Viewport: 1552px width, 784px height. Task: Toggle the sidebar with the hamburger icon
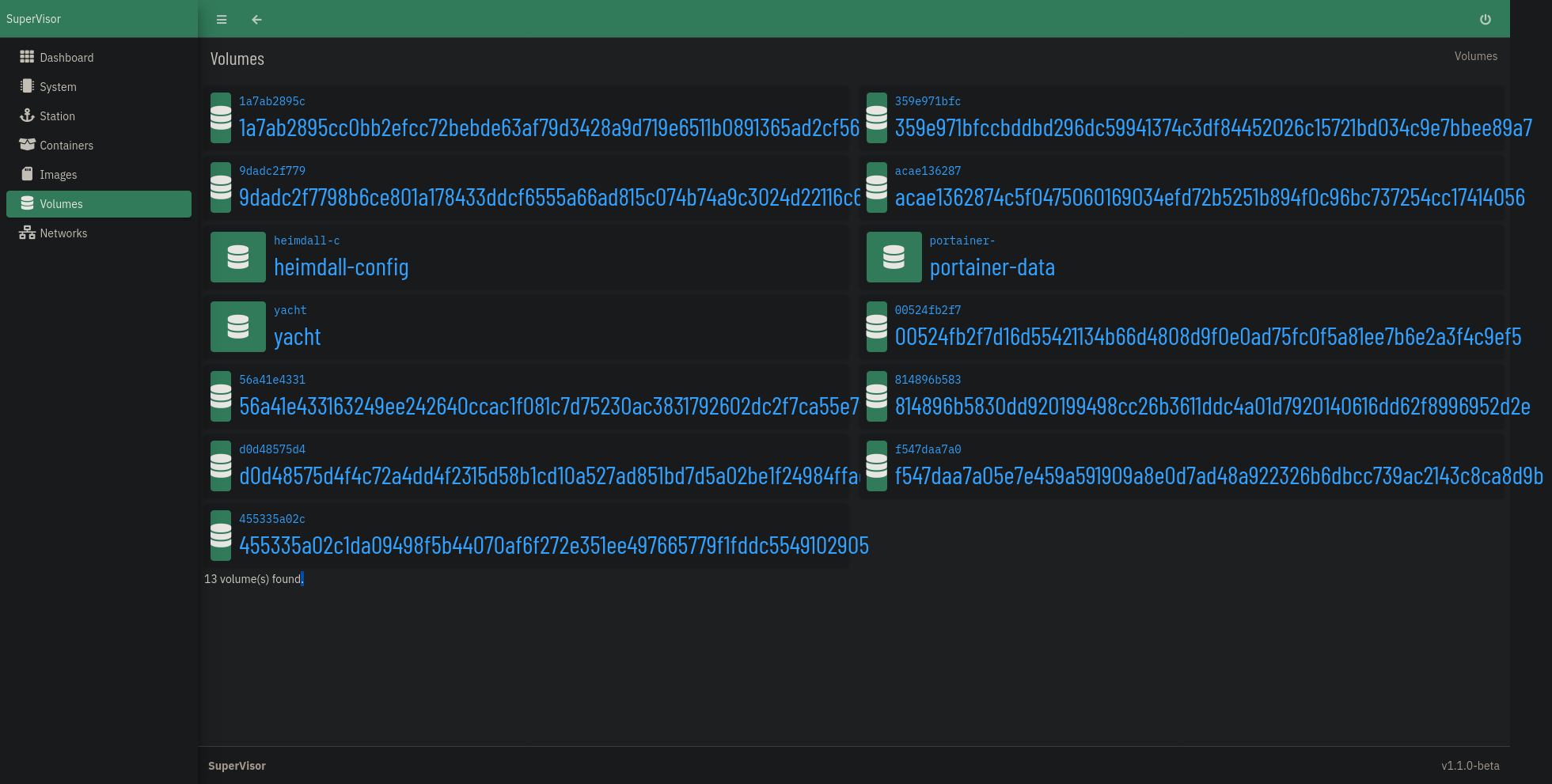coord(222,19)
